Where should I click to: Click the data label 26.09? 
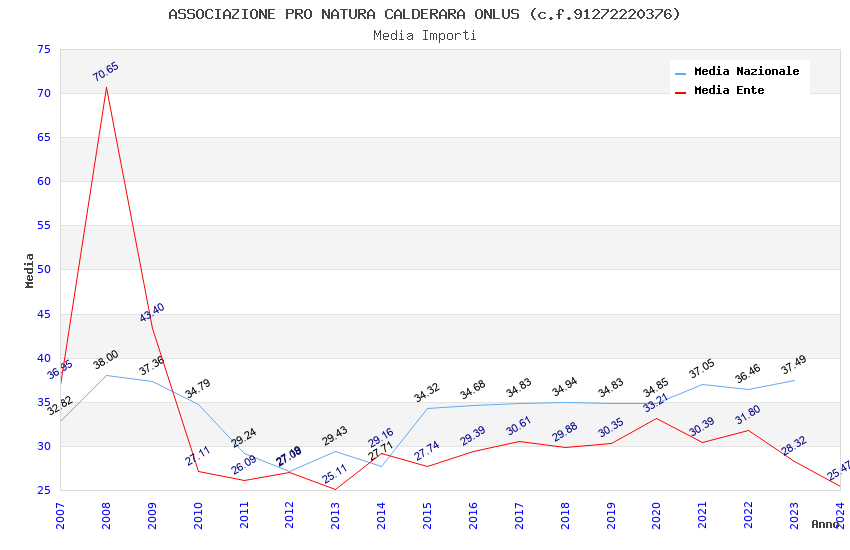pyautogui.click(x=244, y=465)
